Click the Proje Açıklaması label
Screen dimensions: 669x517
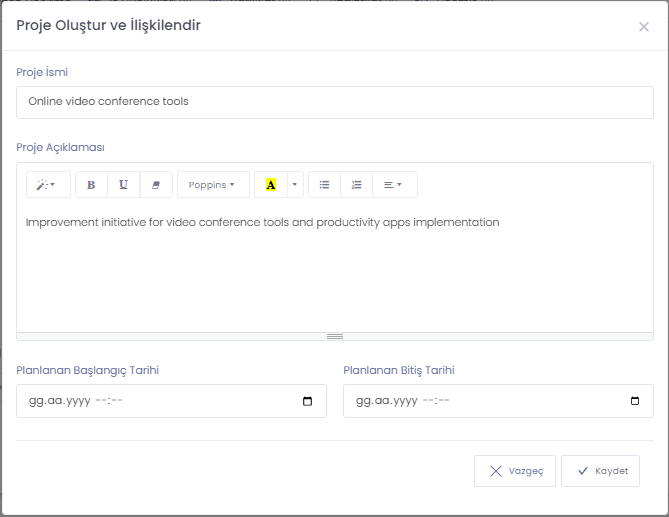60,147
